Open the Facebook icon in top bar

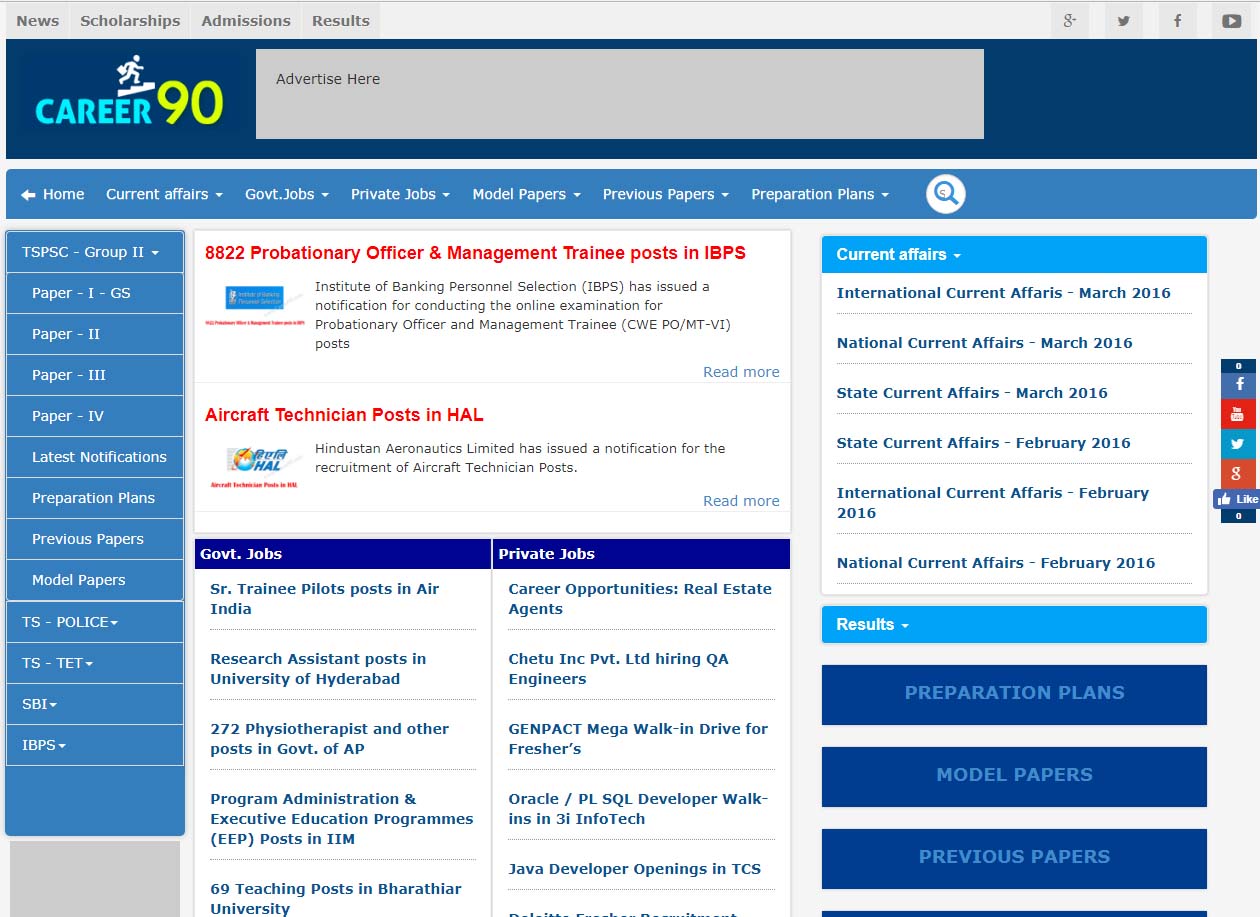pyautogui.click(x=1178, y=21)
